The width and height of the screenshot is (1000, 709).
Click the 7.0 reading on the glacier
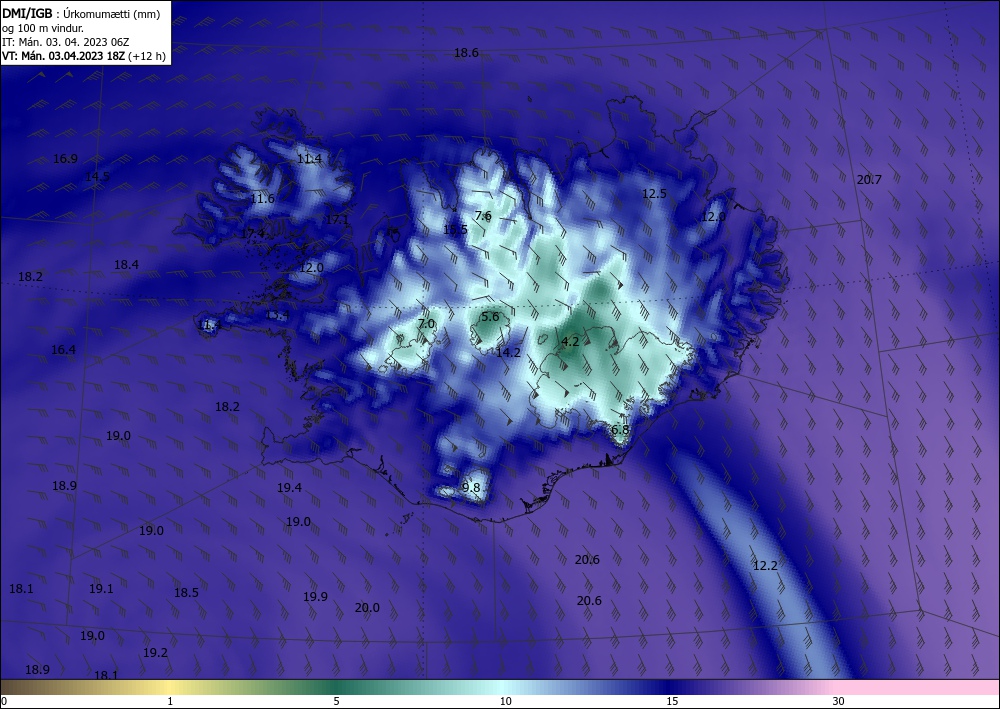pos(426,324)
